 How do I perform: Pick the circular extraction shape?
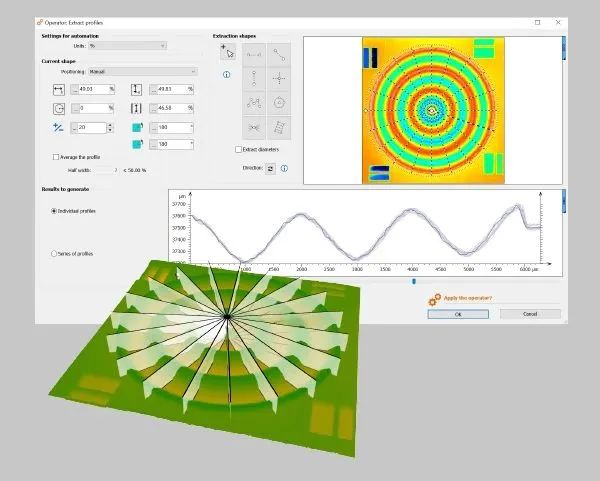click(x=279, y=104)
